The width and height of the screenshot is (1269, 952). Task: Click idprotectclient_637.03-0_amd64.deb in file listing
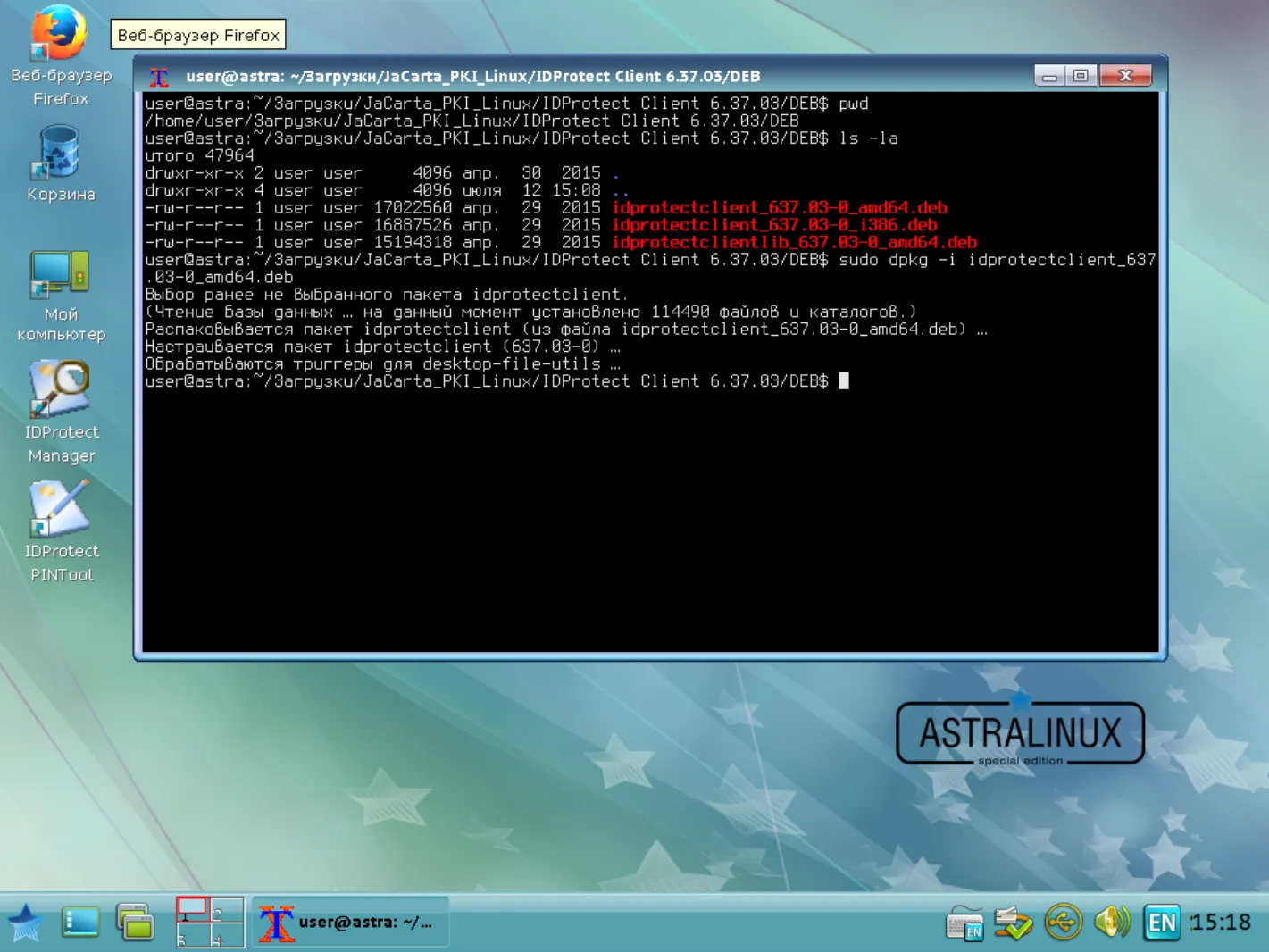(x=780, y=207)
